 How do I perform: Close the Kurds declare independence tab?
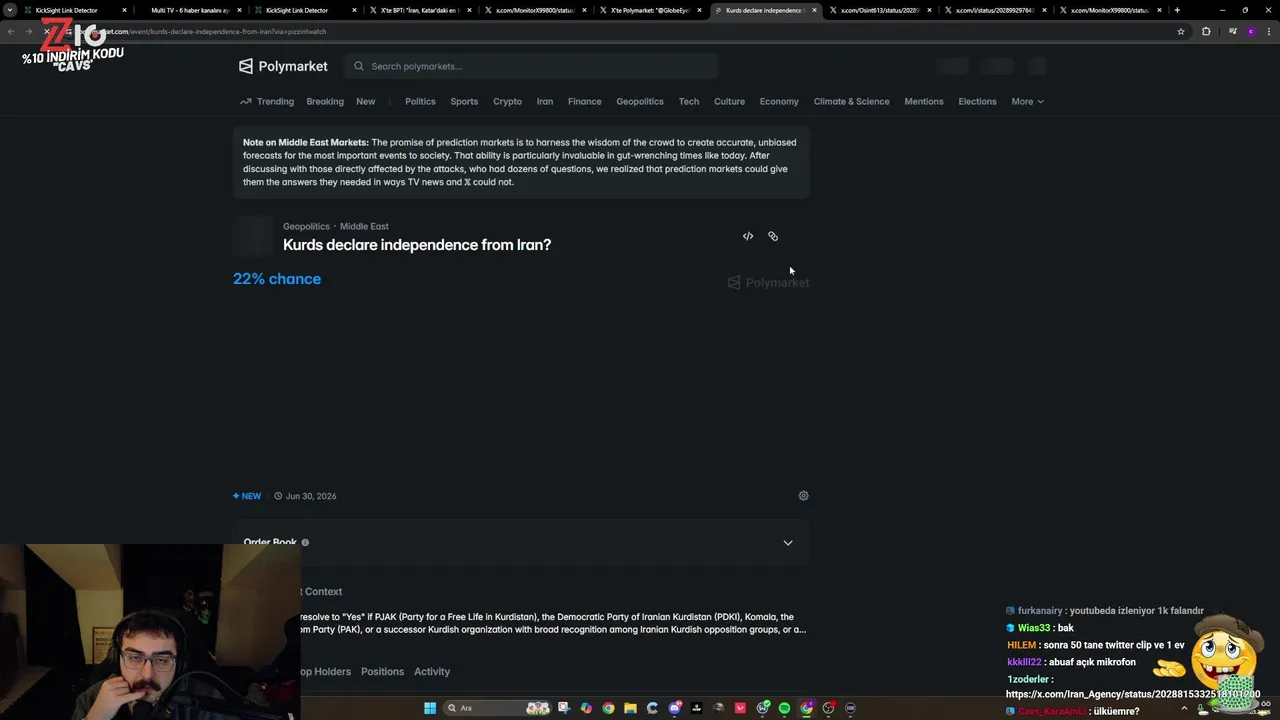pos(814,10)
